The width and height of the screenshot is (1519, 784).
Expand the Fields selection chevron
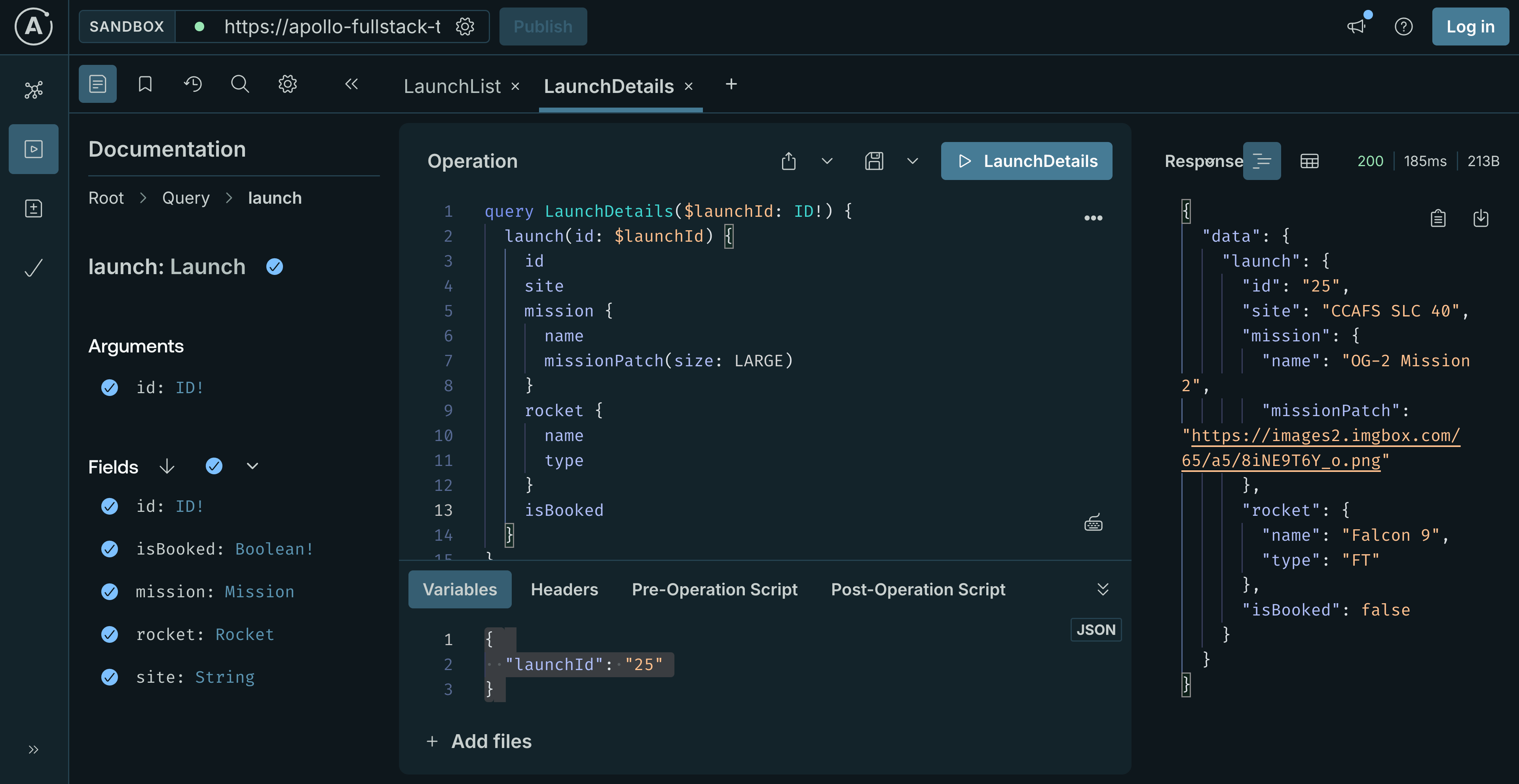point(253,466)
